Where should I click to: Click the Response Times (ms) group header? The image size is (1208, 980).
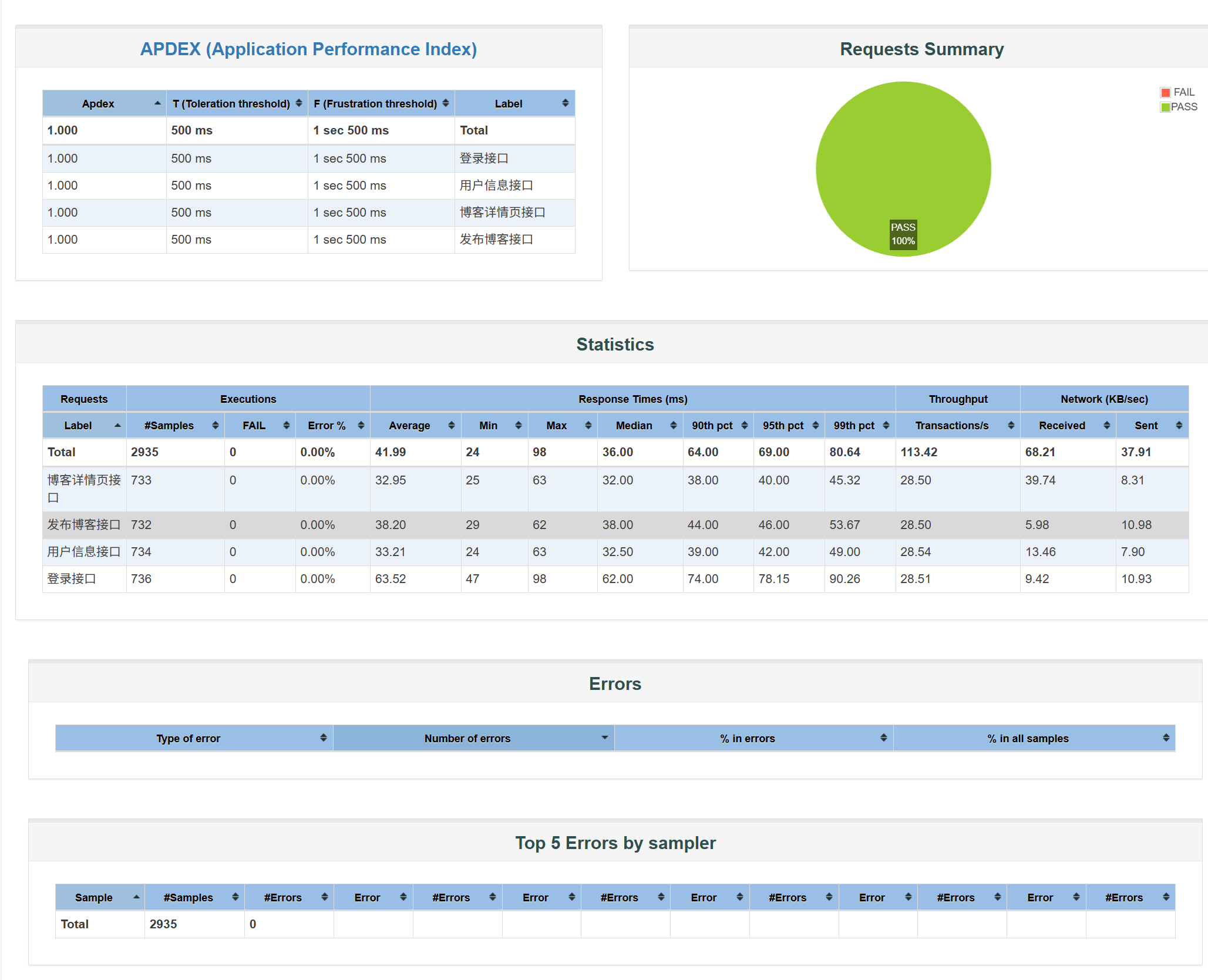(x=632, y=399)
